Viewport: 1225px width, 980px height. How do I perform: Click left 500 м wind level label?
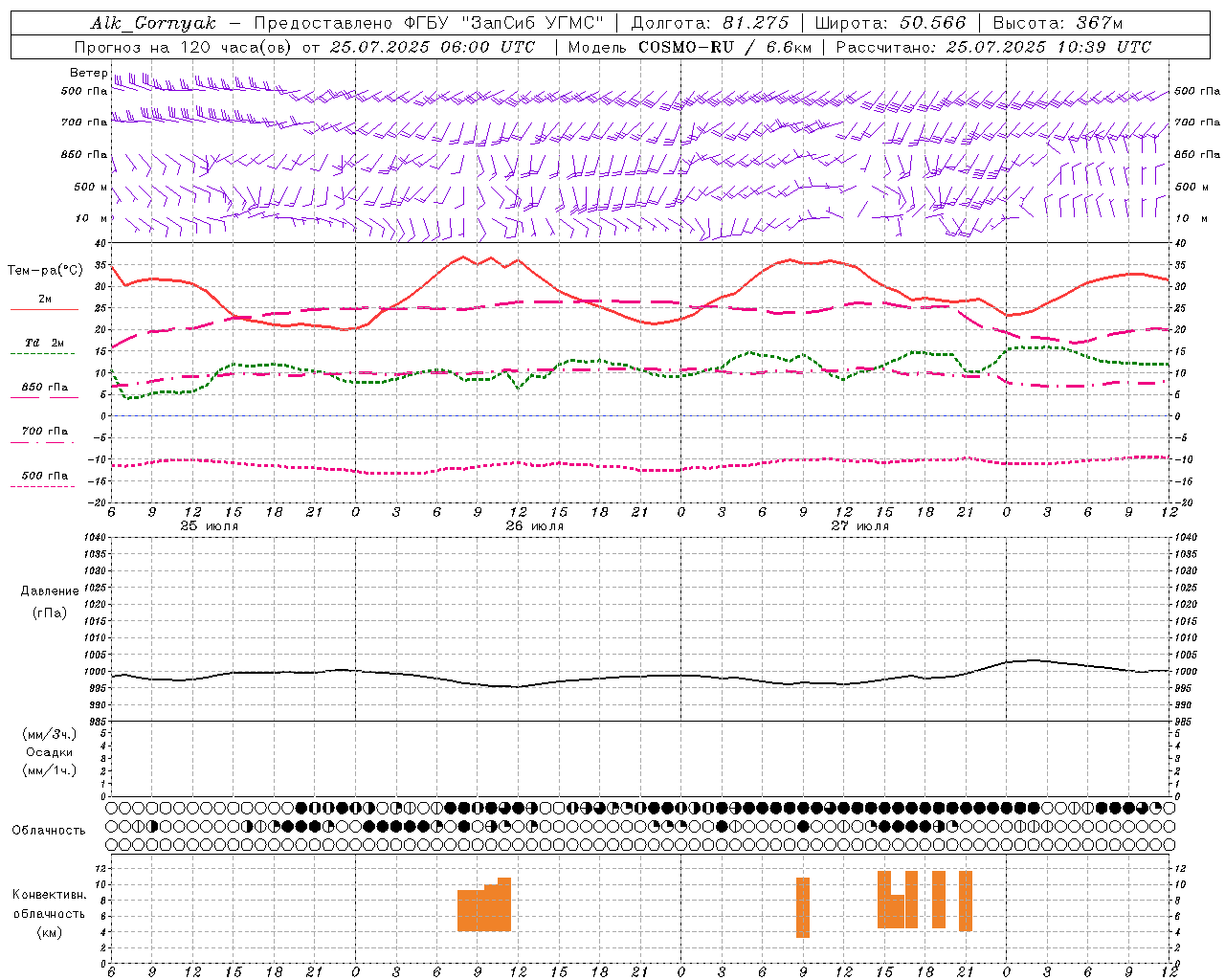pos(91,187)
